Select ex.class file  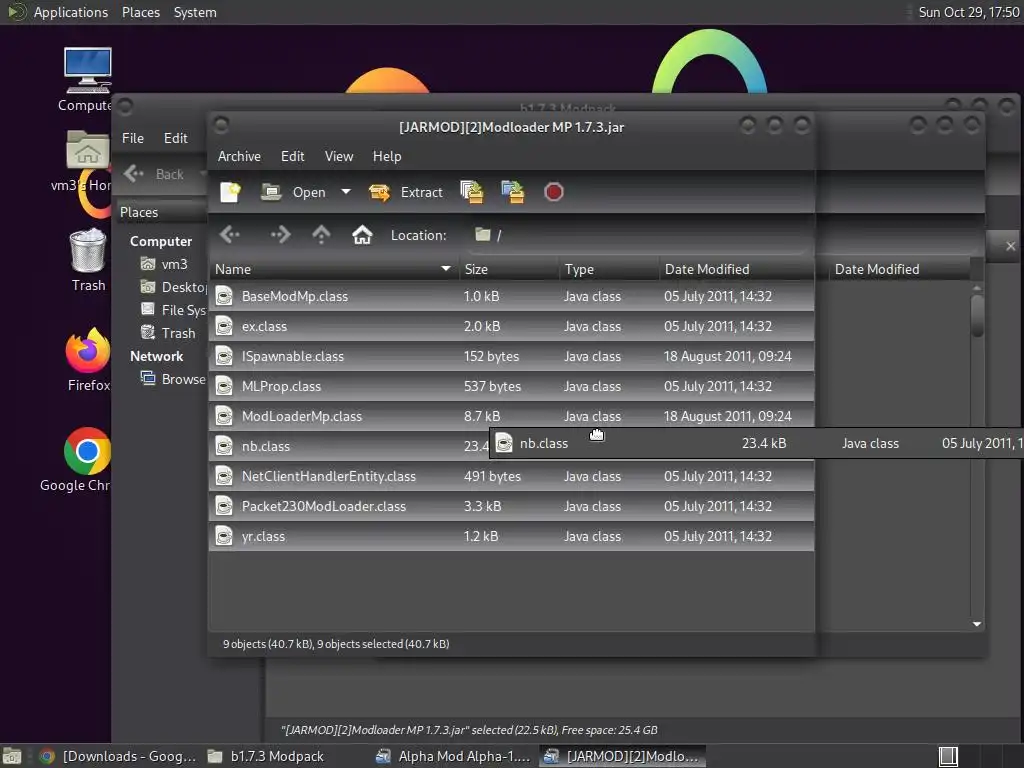[511, 327]
